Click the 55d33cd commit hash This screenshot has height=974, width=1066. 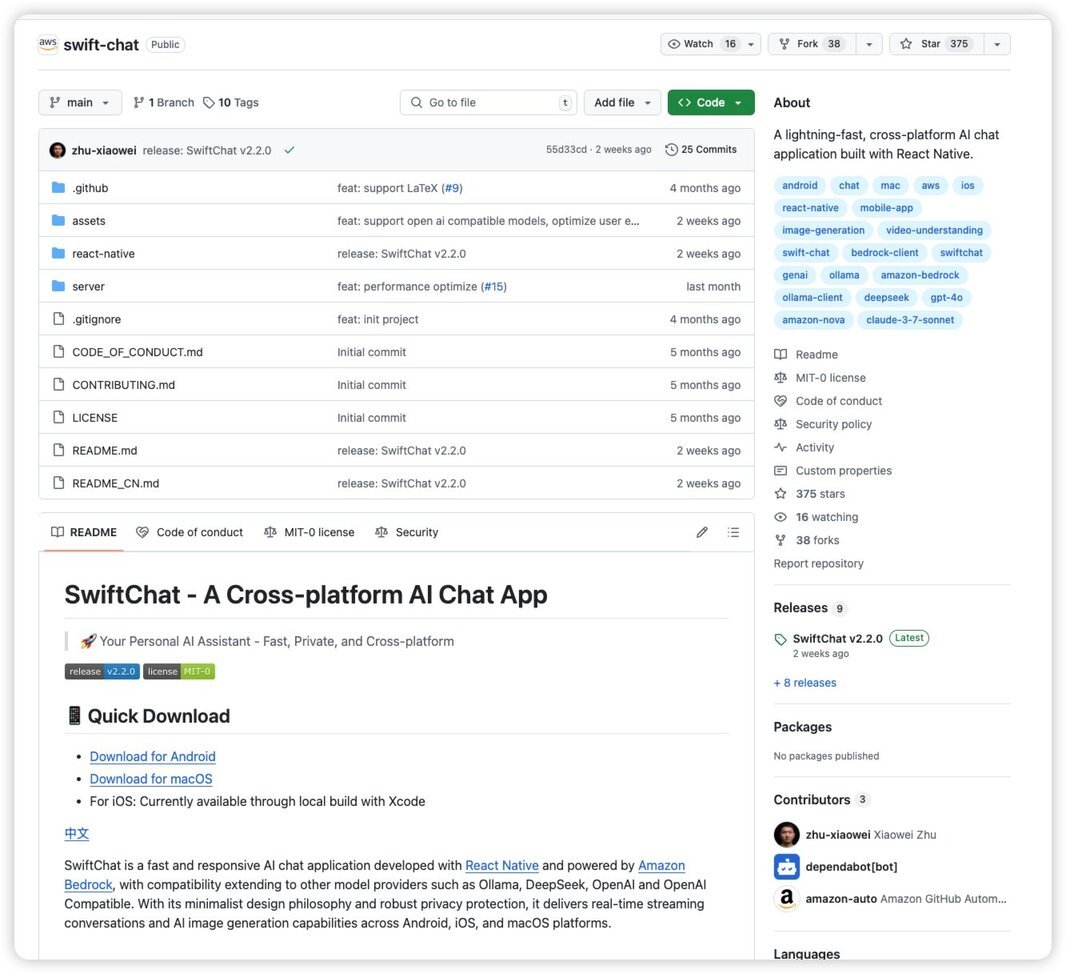(566, 150)
